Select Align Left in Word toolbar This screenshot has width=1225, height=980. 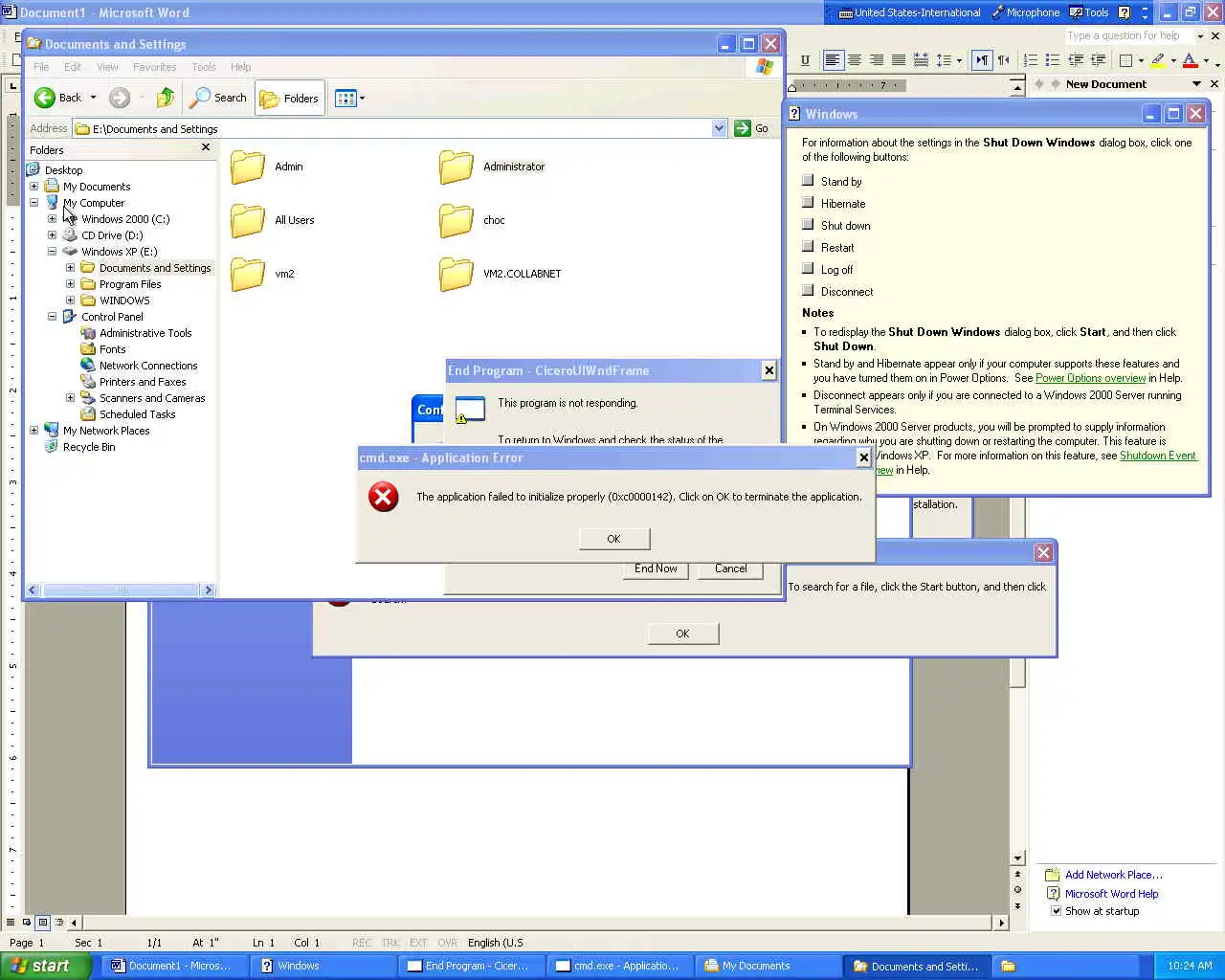(x=833, y=60)
